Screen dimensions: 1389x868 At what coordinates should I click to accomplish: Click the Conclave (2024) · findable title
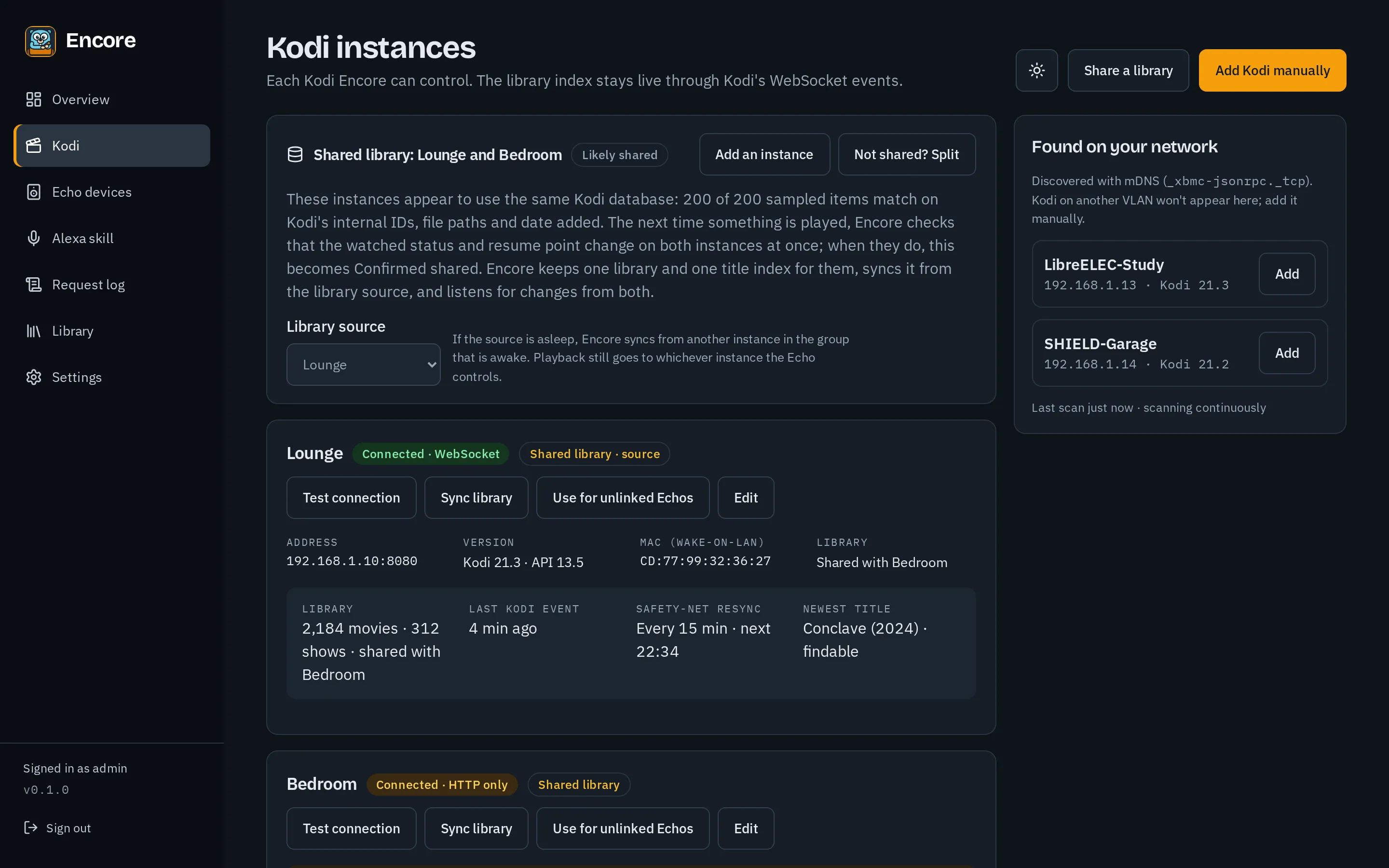click(x=865, y=640)
